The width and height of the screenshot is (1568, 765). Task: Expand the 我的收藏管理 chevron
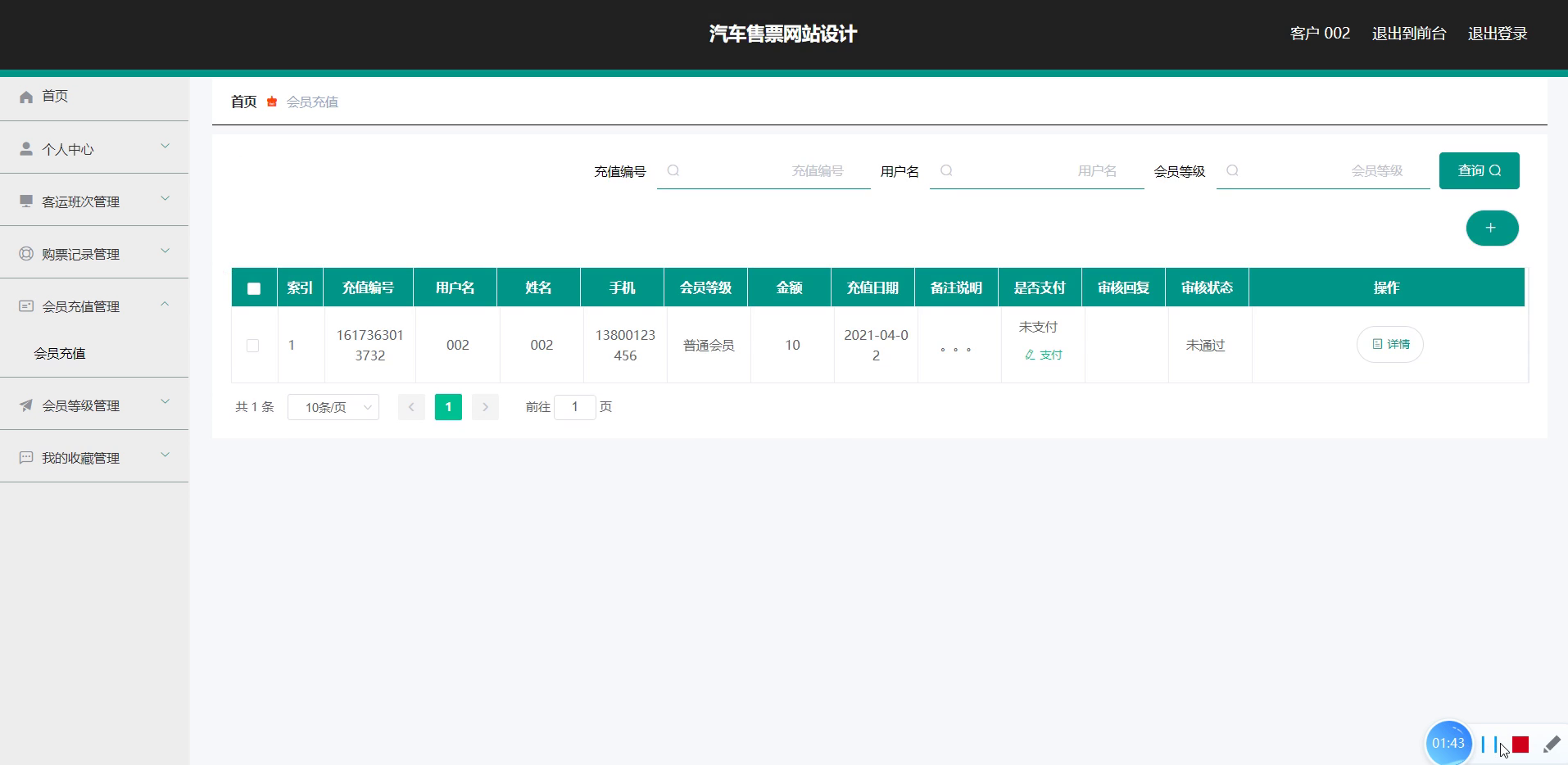165,455
